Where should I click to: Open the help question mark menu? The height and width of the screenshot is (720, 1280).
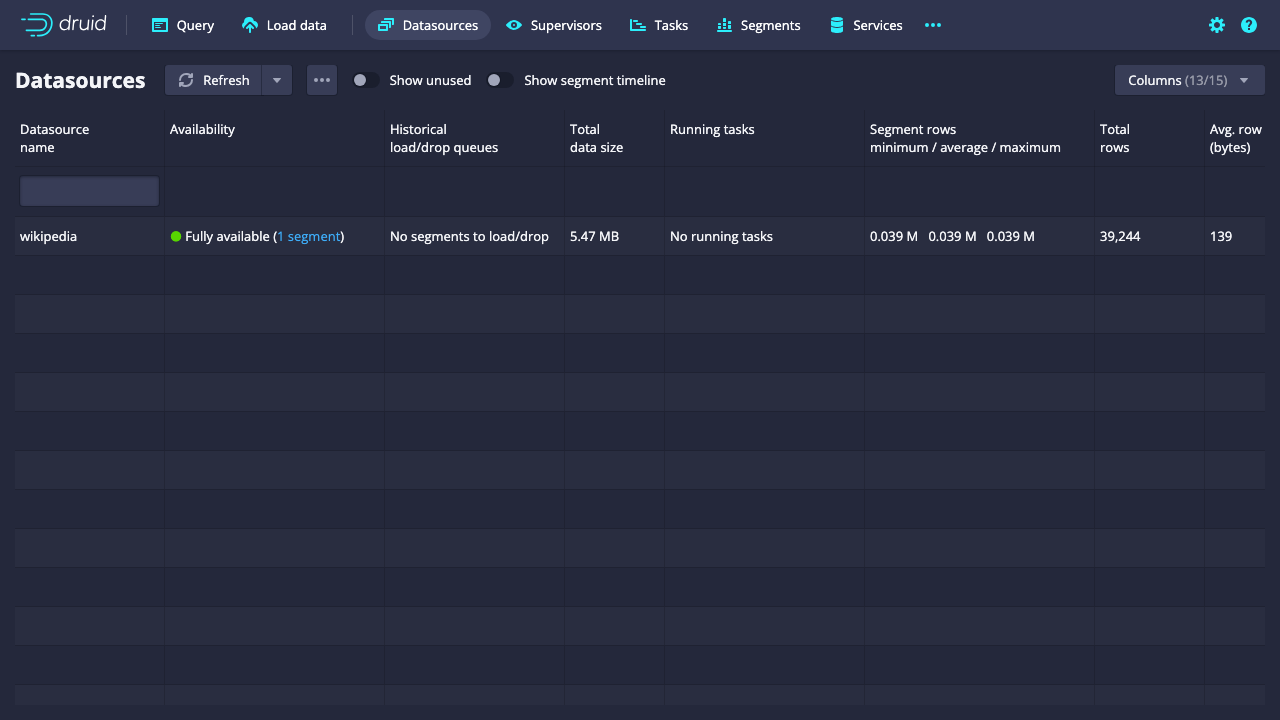[1249, 25]
